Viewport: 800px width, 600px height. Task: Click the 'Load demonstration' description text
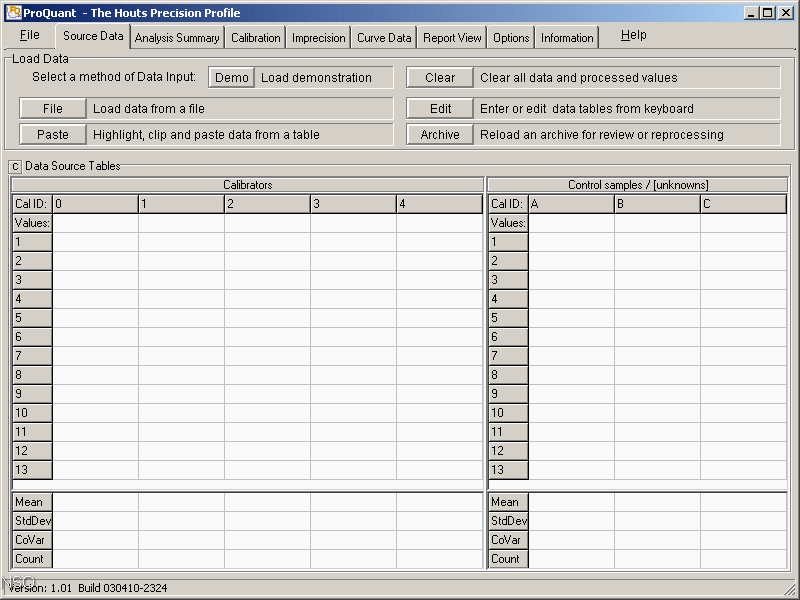tap(316, 78)
